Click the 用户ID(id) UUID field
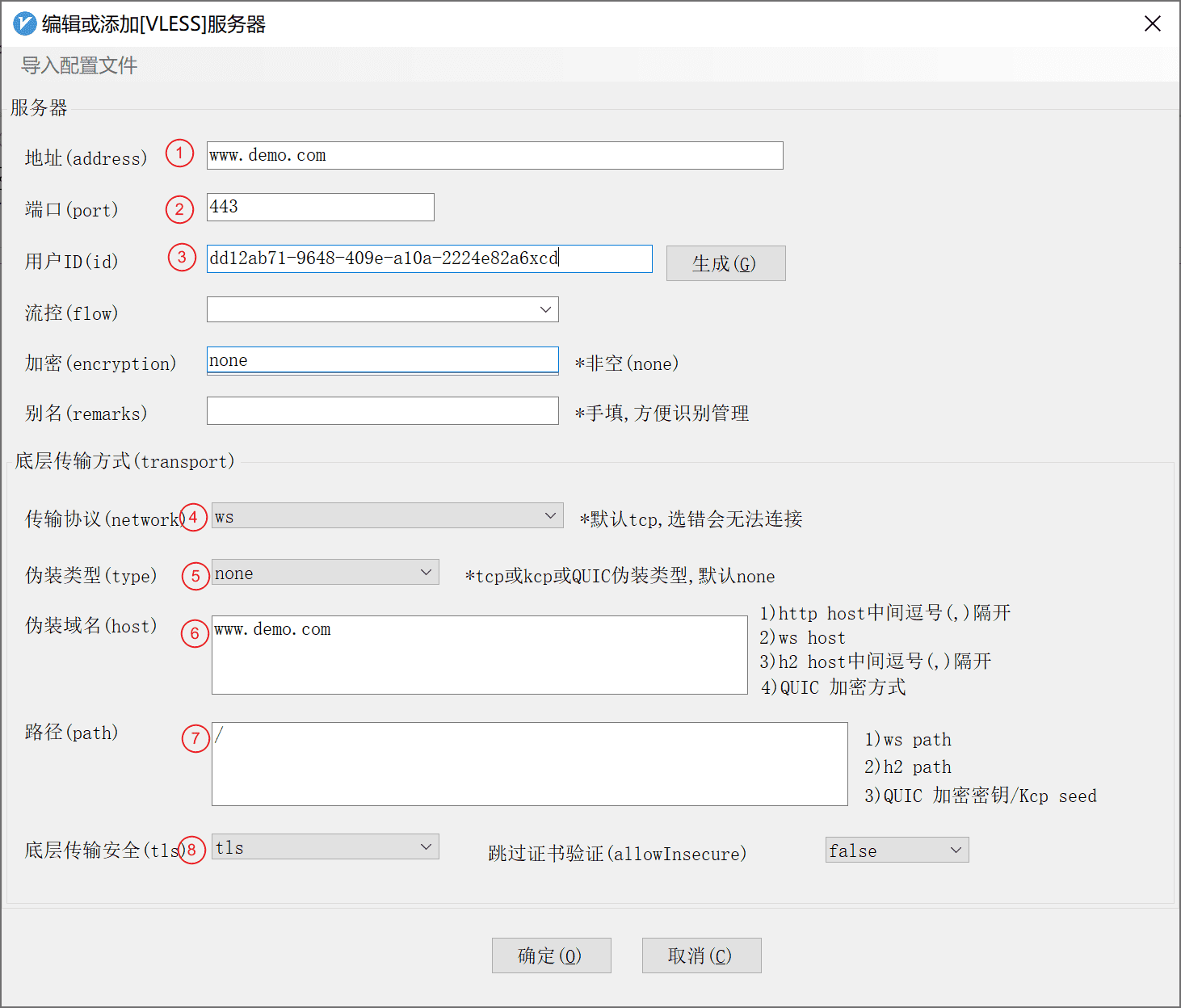Viewport: 1181px width, 1008px height. coord(429,258)
